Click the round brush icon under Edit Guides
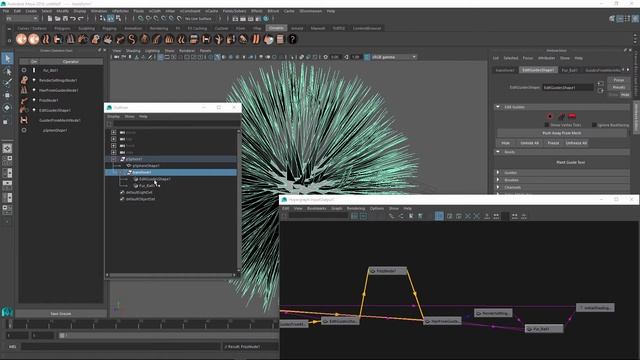 coord(550,116)
